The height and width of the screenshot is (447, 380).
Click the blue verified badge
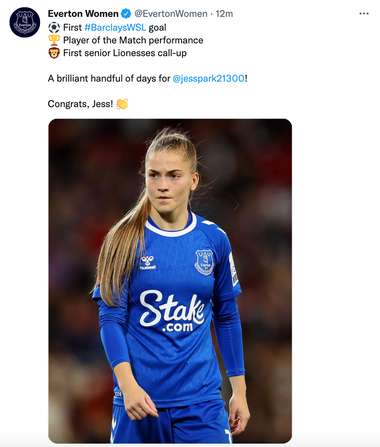(126, 14)
